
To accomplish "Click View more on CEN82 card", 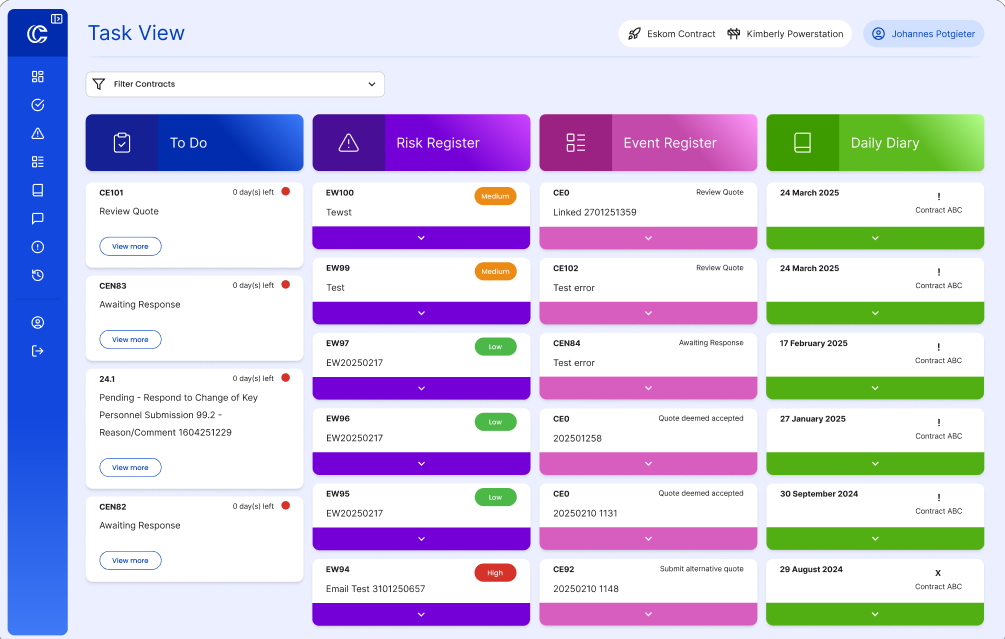I will [130, 560].
